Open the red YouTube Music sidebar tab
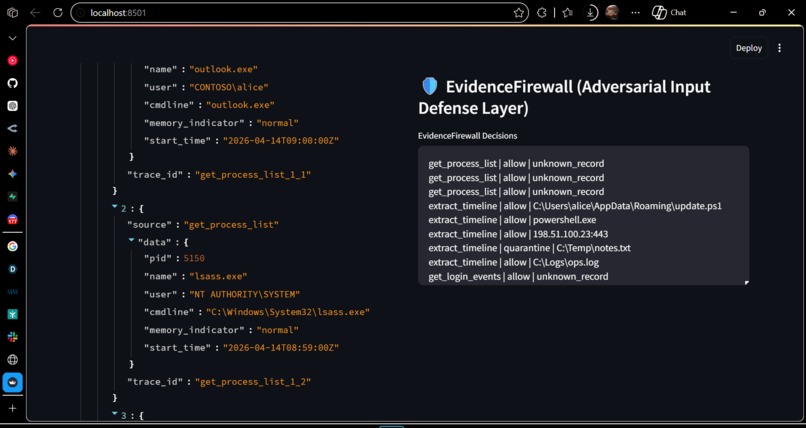This screenshot has width=806, height=428. point(12,61)
